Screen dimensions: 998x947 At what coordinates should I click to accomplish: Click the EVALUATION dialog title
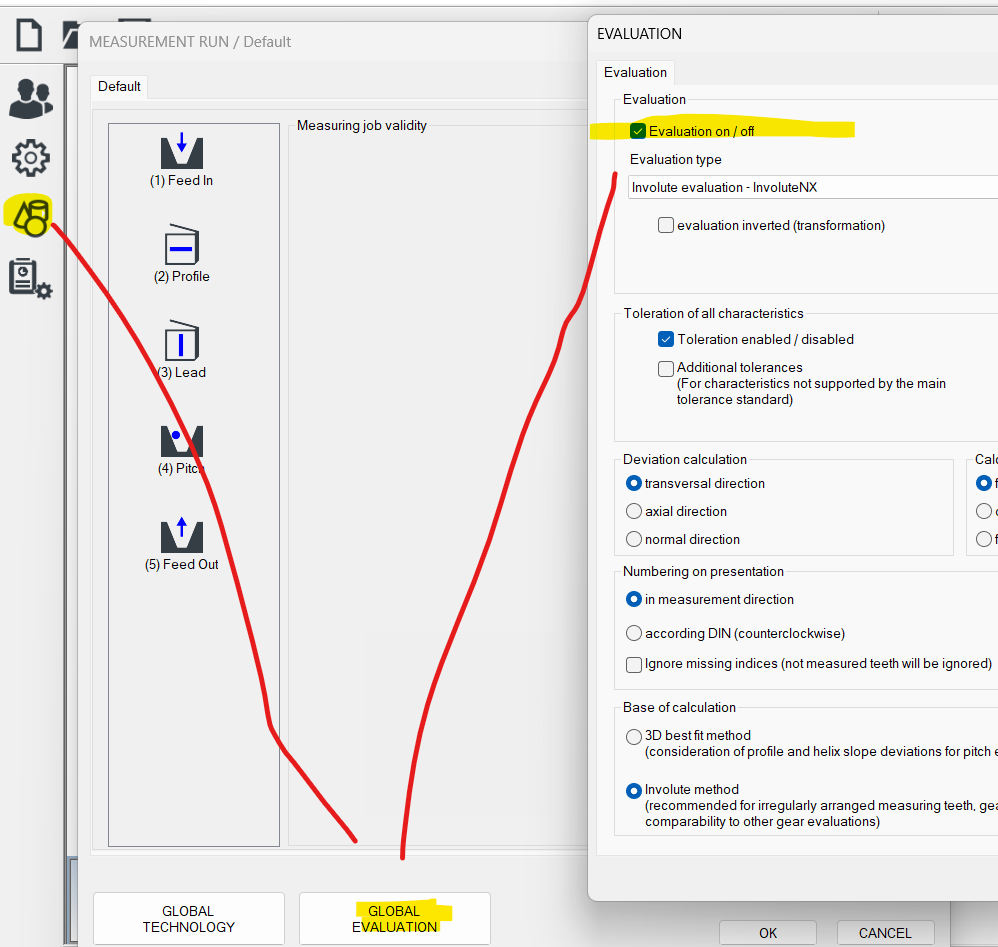pyautogui.click(x=639, y=34)
